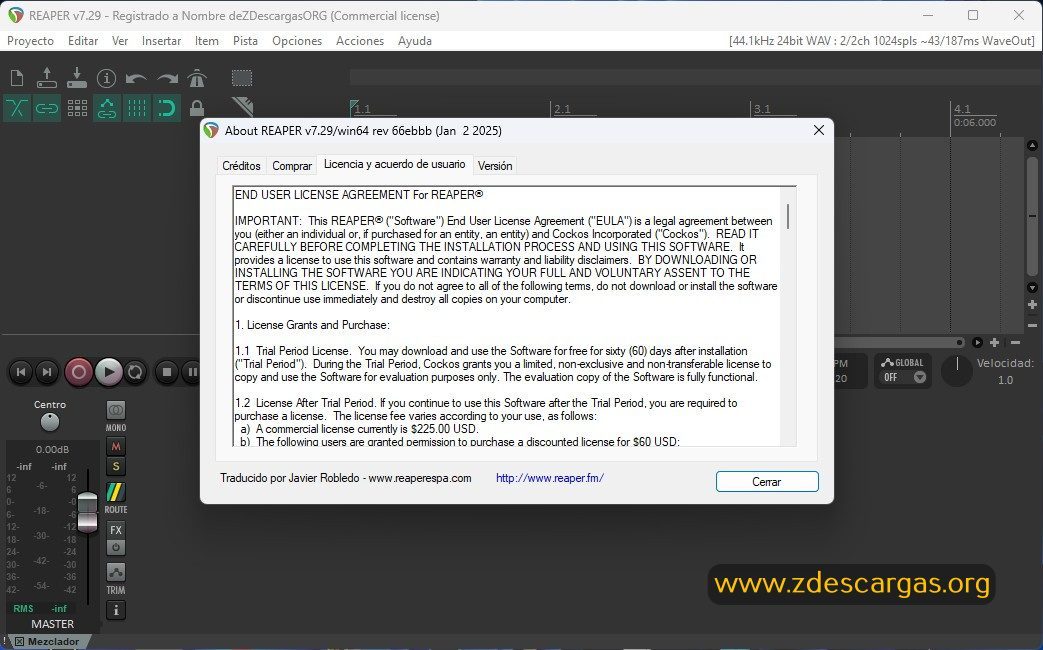
Task: Click the Stop transport button
Action: click(x=167, y=372)
